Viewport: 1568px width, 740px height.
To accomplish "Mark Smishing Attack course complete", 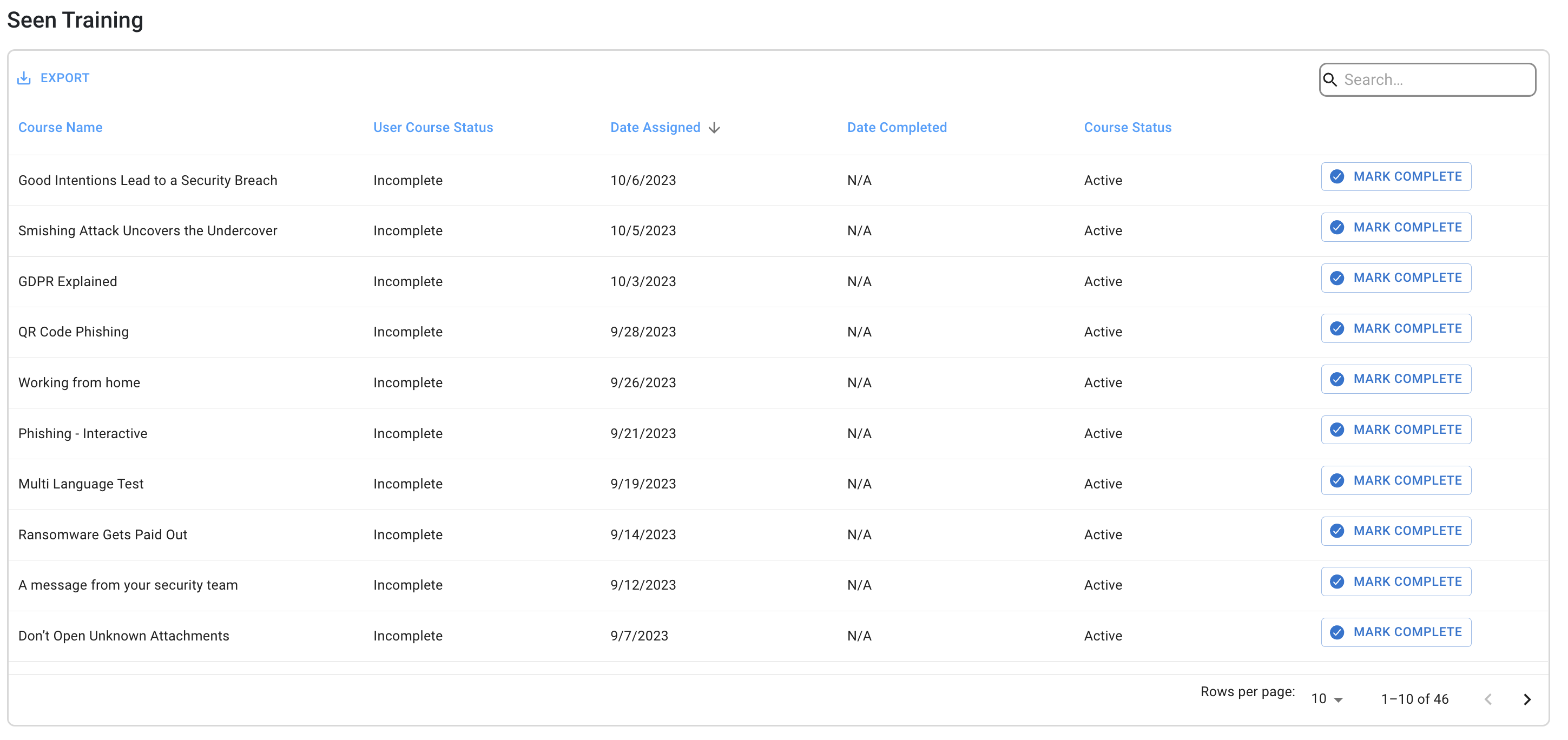I will (x=1396, y=227).
